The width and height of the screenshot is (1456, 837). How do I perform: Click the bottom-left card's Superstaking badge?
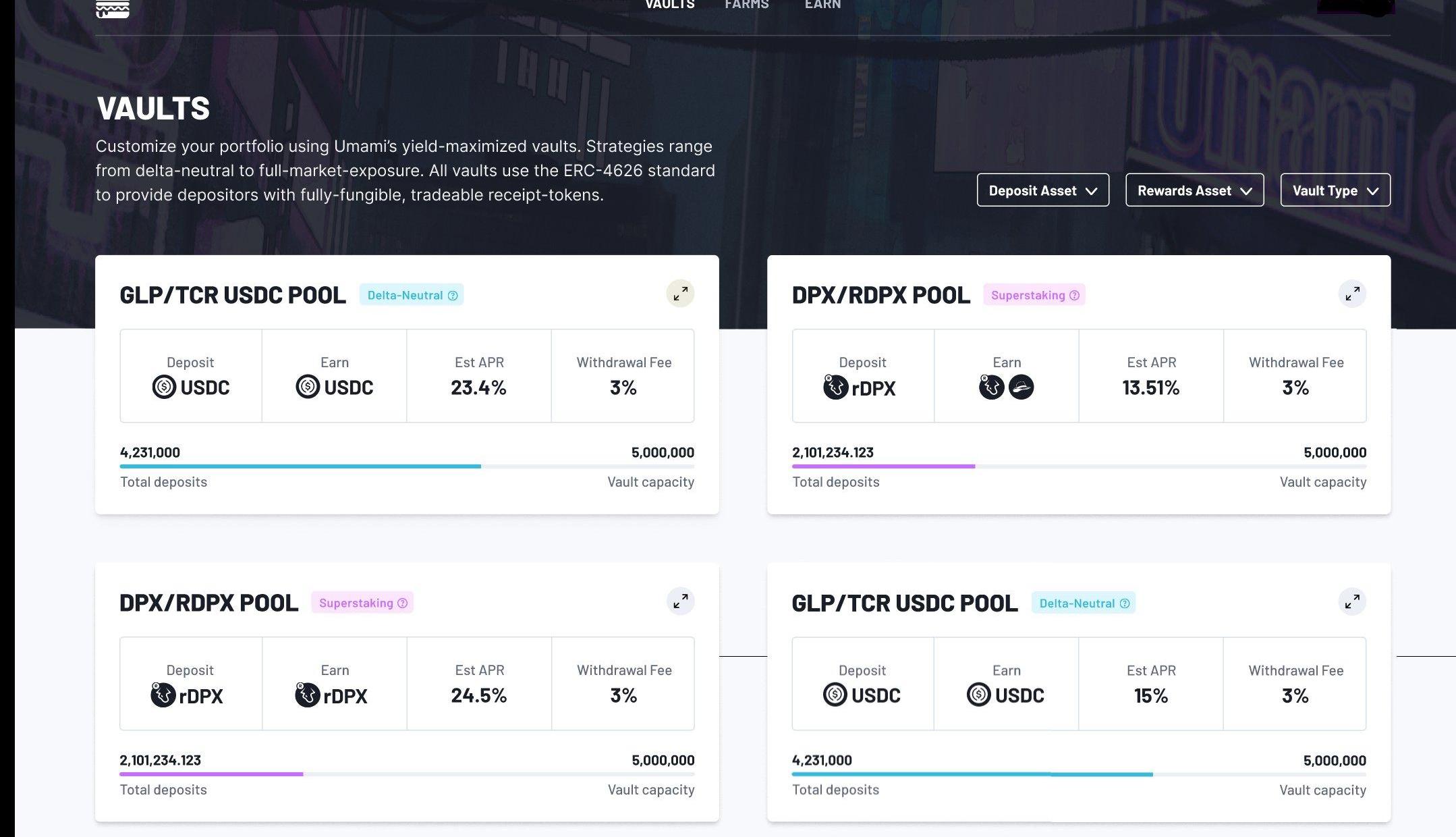point(356,603)
